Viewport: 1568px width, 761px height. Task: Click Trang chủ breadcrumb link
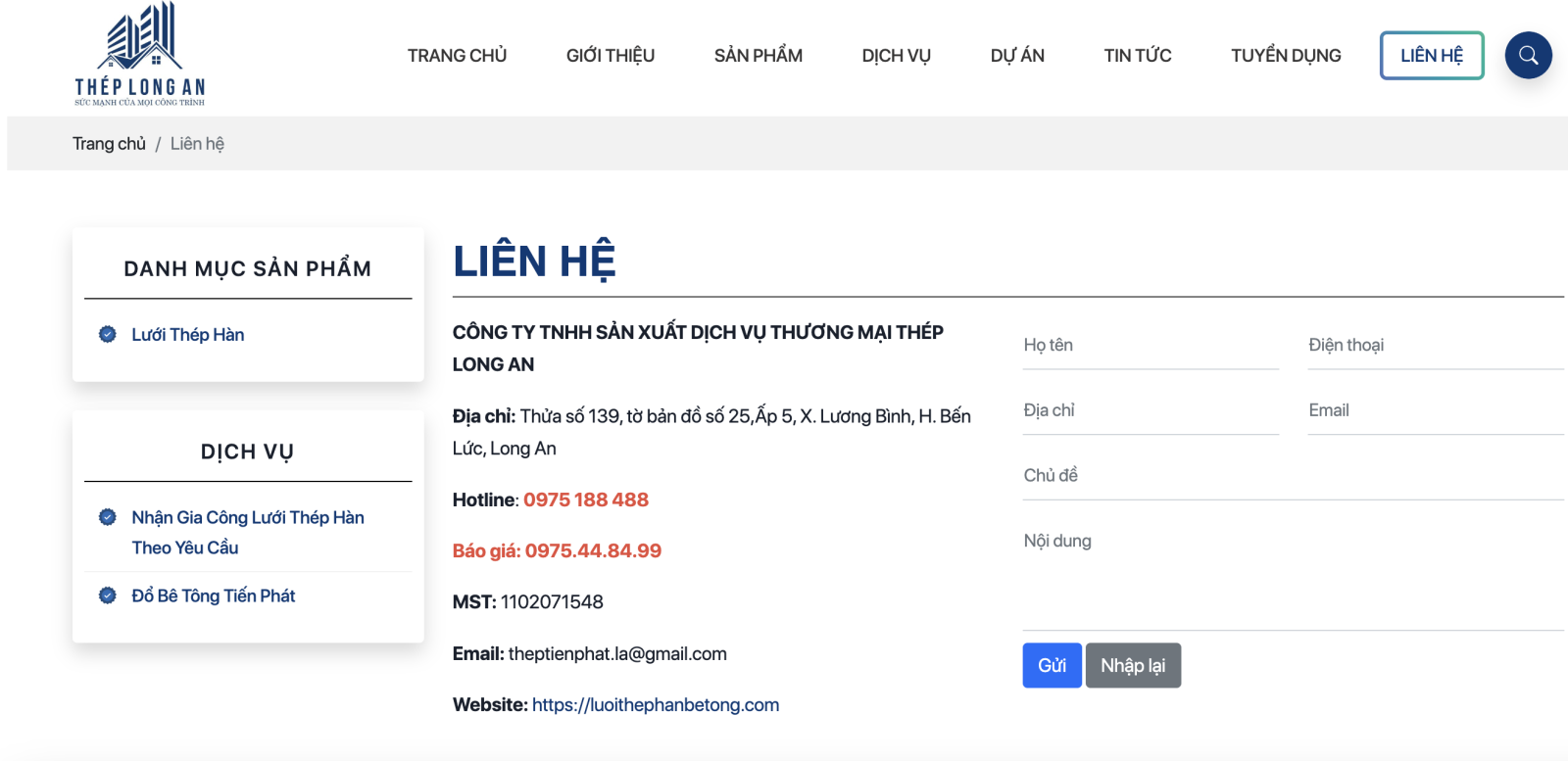coord(109,144)
